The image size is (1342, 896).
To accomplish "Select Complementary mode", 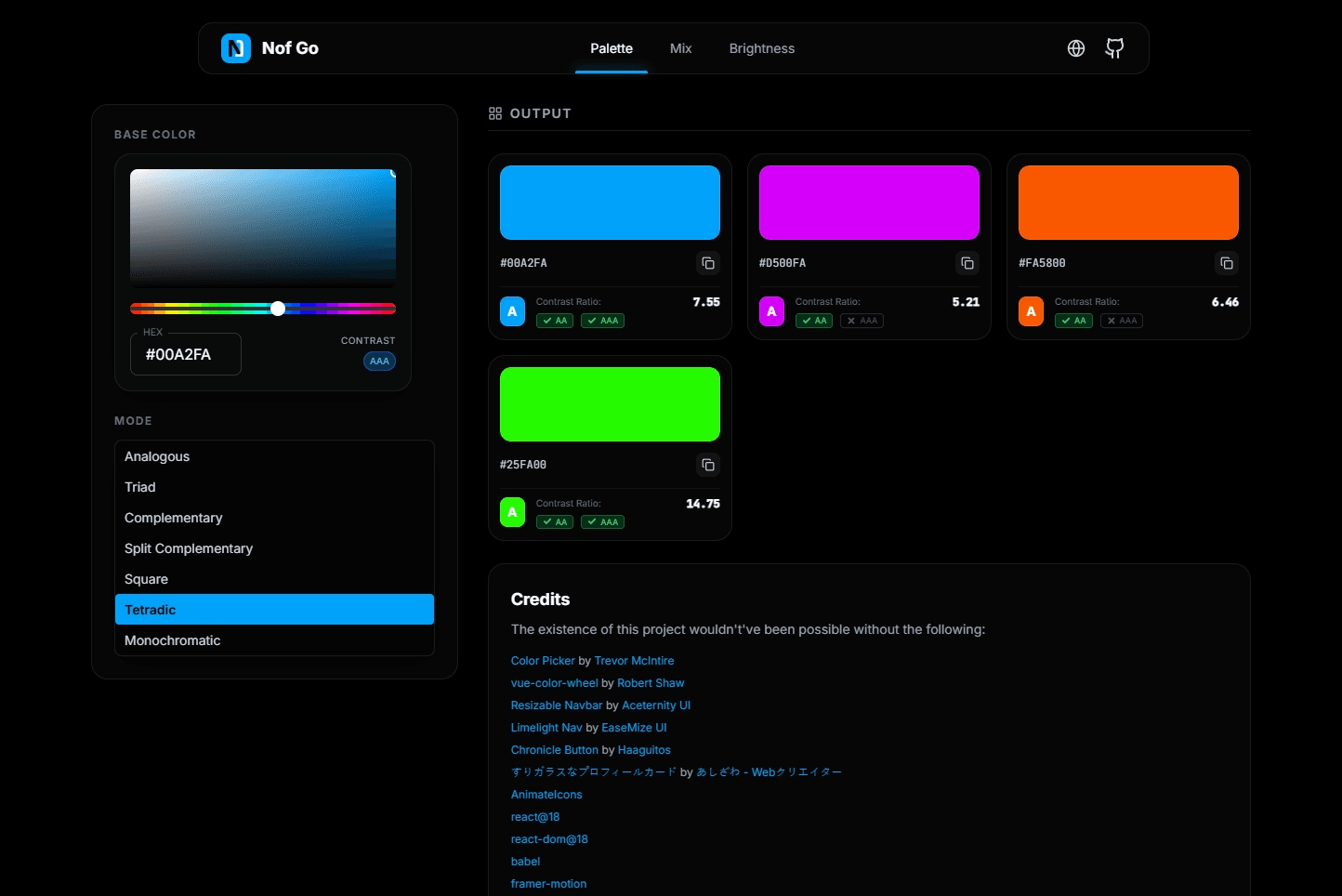I will (x=174, y=518).
